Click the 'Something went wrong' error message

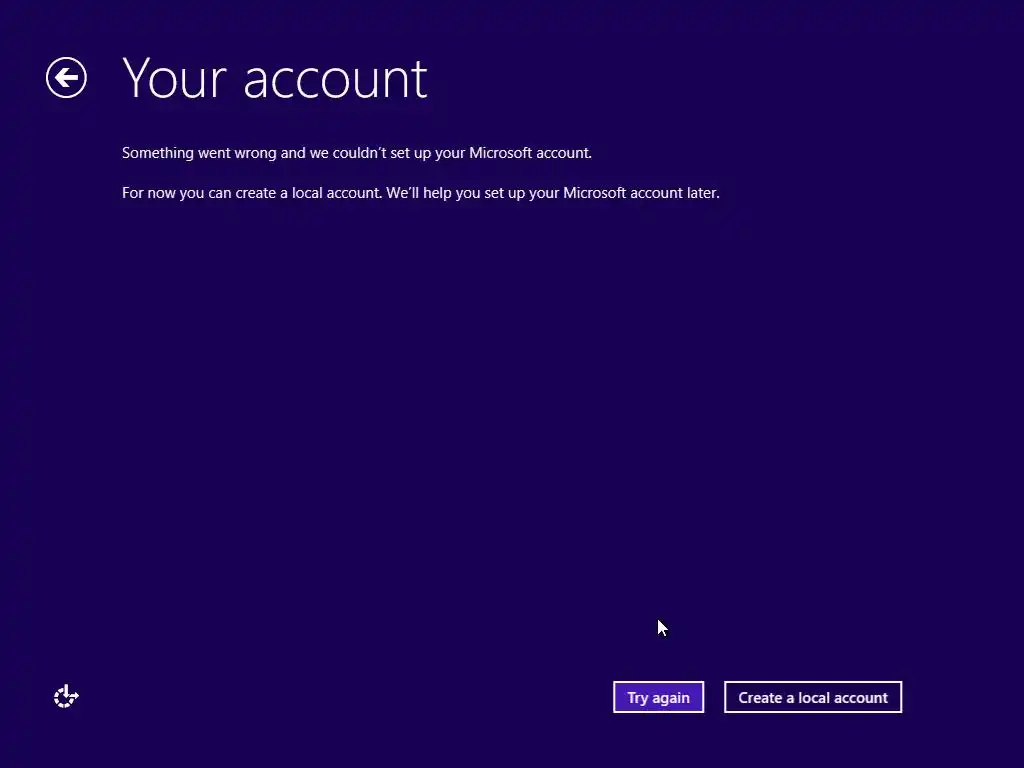(357, 153)
